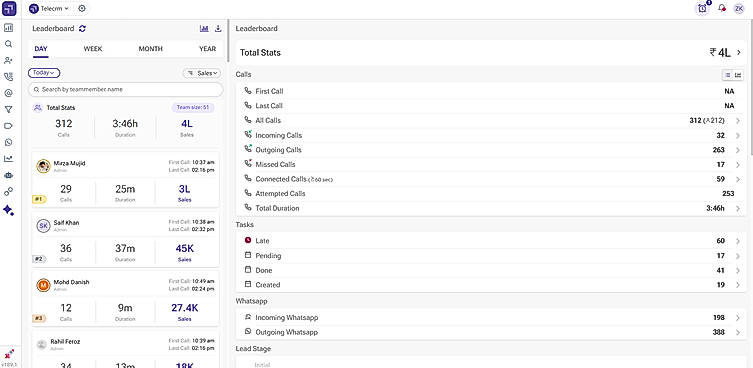Screen dimensions: 753x368
Task: Open the notifications bell icon
Action: (721, 8)
